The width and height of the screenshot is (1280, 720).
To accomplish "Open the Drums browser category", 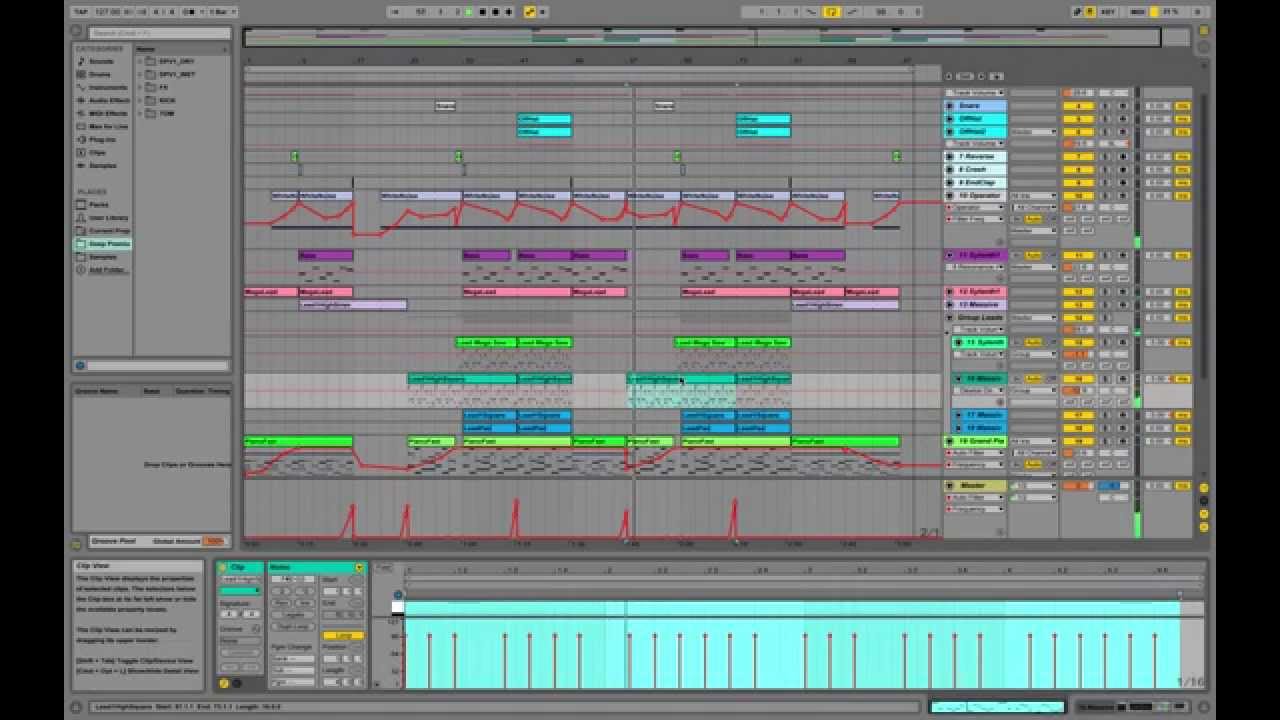I will pyautogui.click(x=100, y=74).
